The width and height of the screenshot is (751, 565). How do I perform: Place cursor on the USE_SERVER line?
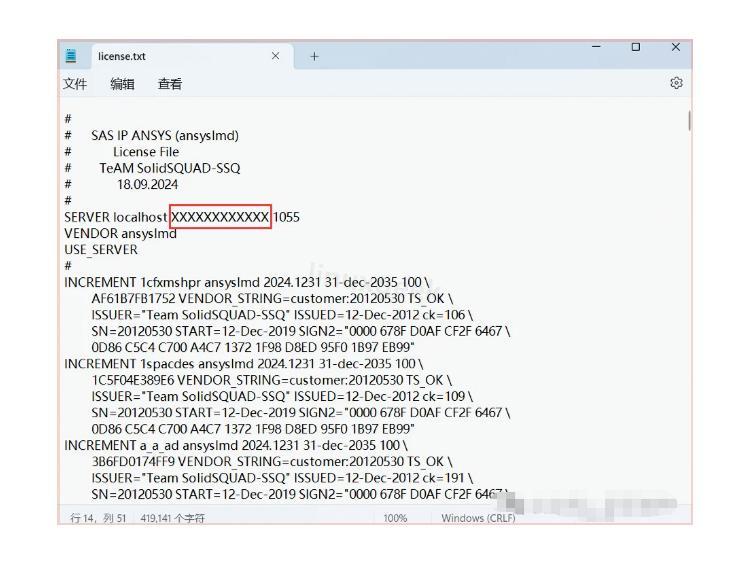[101, 250]
